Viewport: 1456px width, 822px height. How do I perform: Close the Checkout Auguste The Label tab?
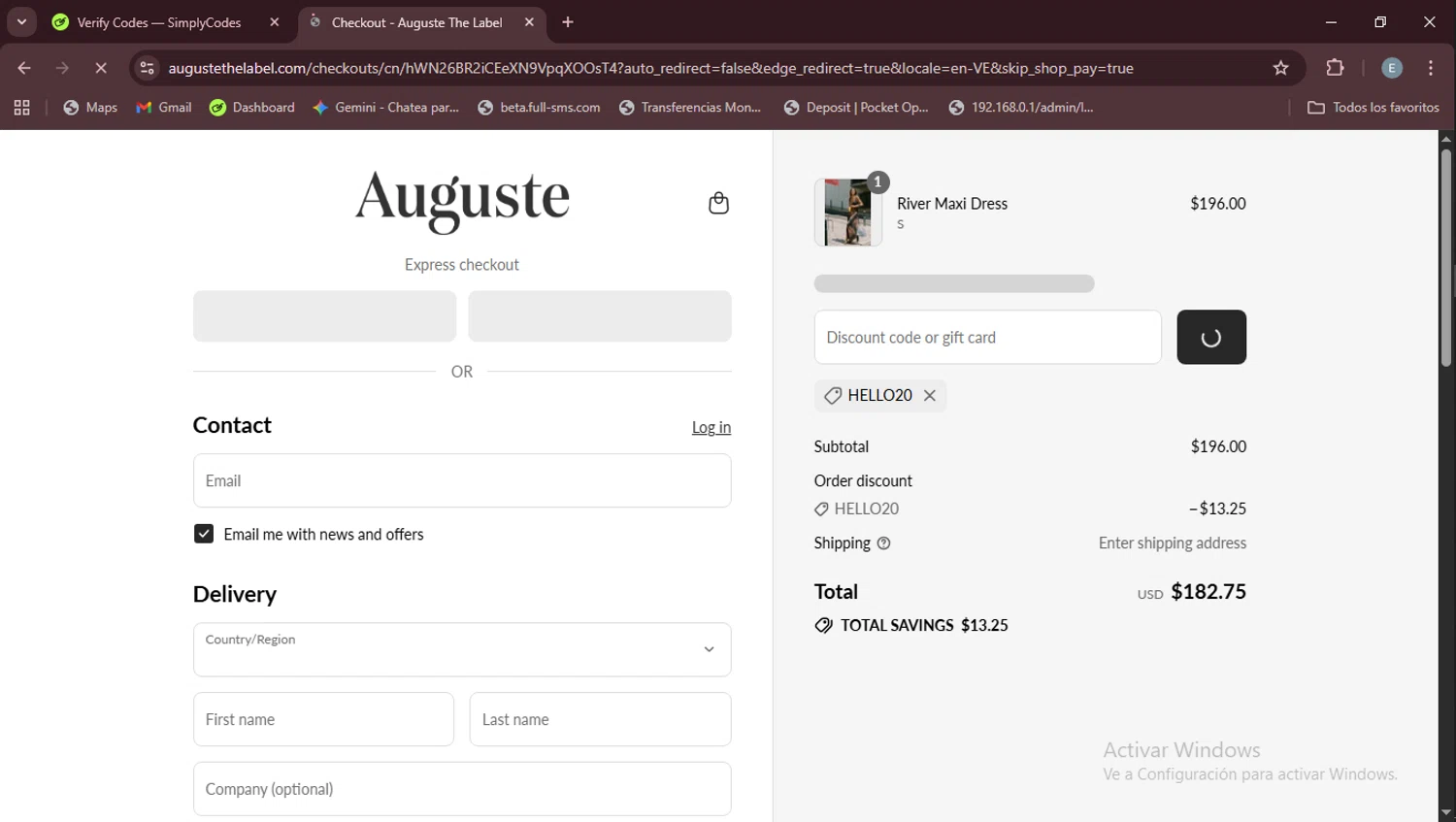[529, 22]
